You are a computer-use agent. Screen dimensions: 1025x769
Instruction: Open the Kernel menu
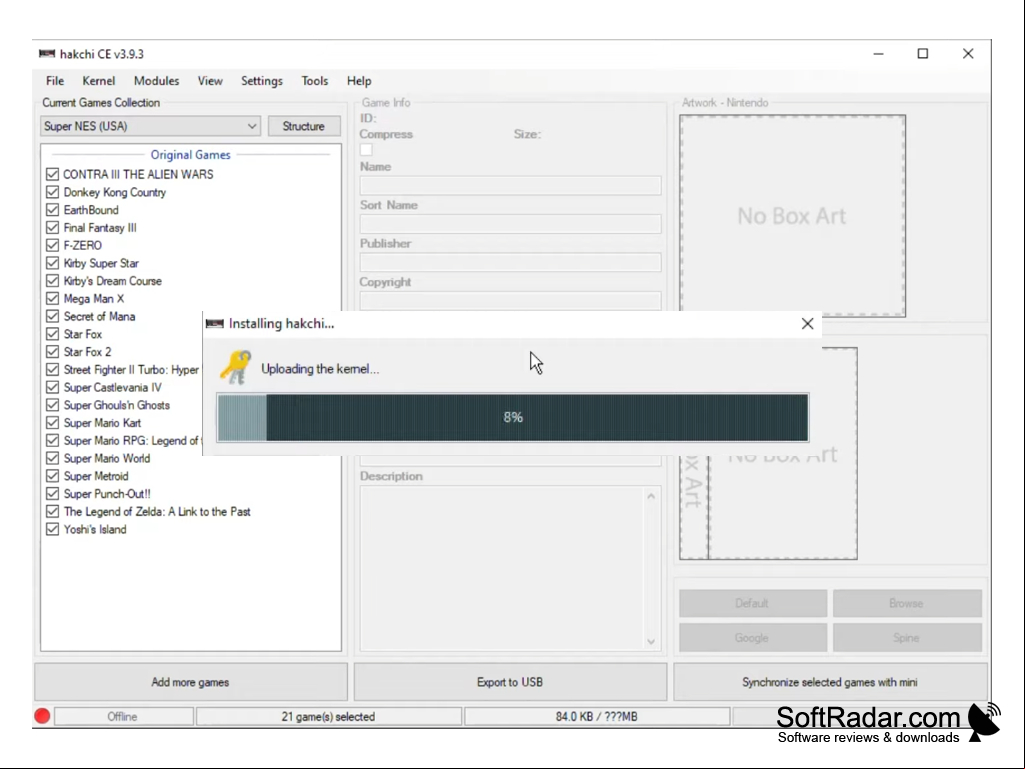(99, 81)
